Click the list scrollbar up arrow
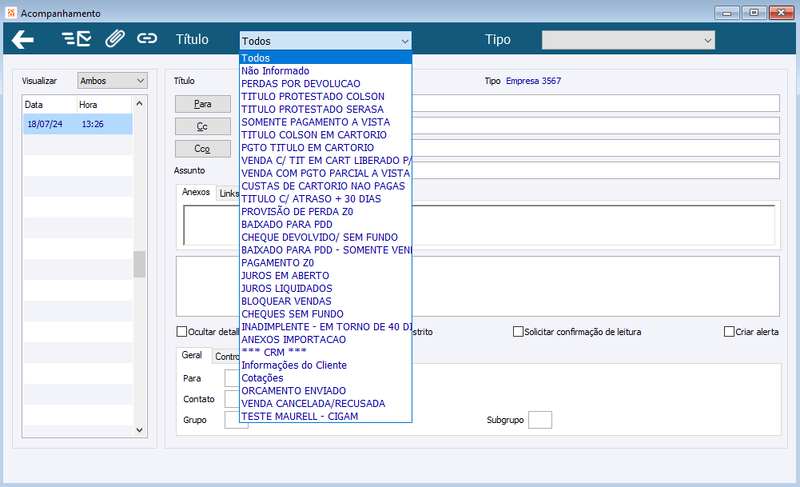Viewport: 800px width, 487px height. [139, 104]
